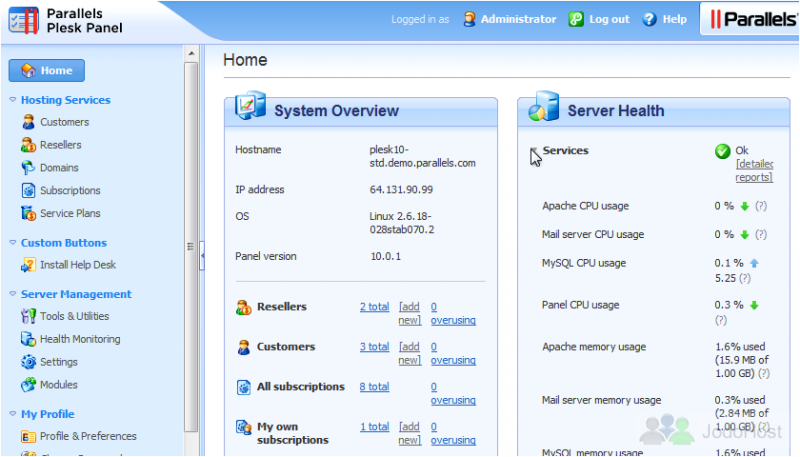Open Resellers in the sidebar menu
The height and width of the screenshot is (457, 800).
61,145
